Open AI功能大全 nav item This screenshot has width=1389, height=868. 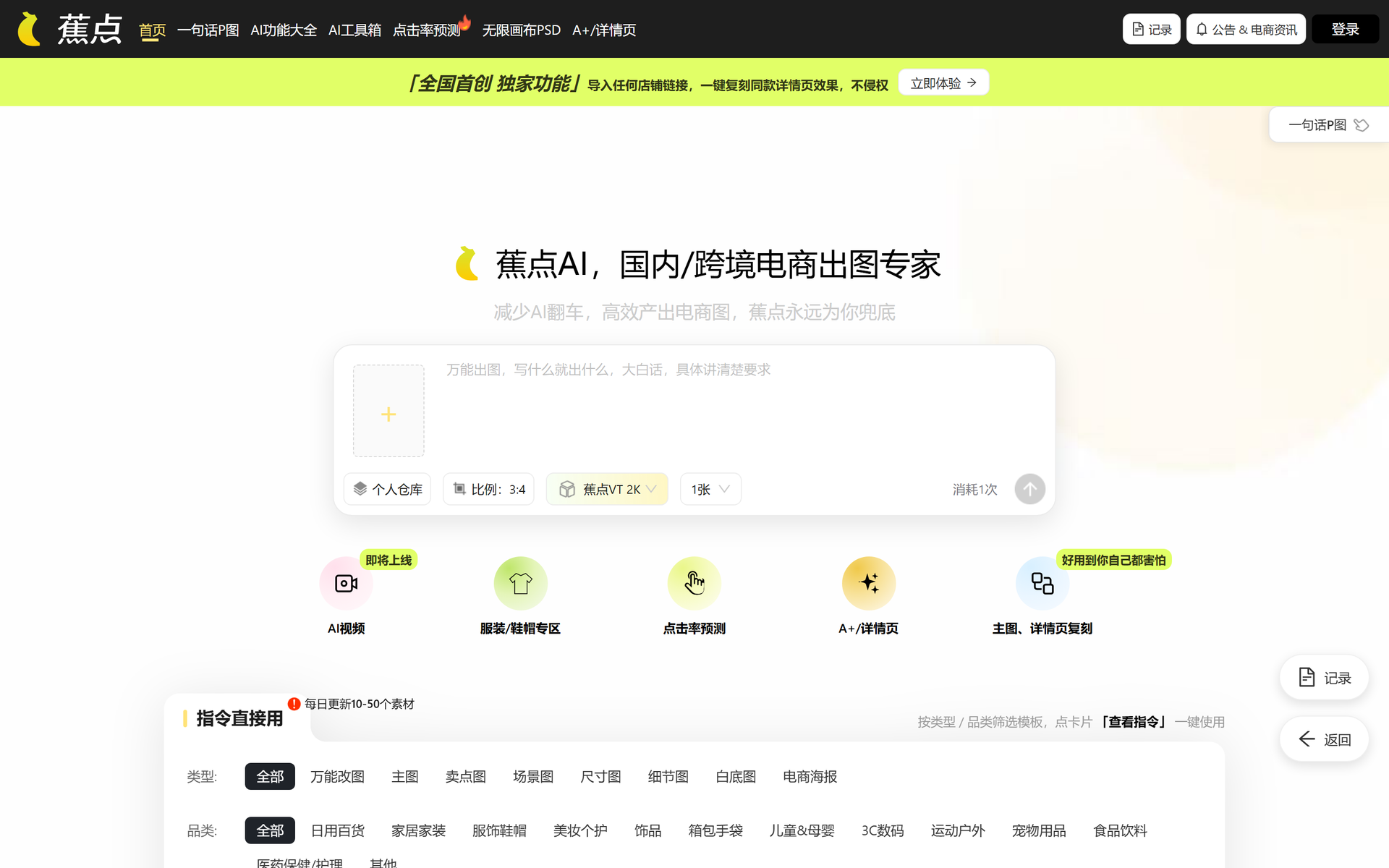coord(284,30)
